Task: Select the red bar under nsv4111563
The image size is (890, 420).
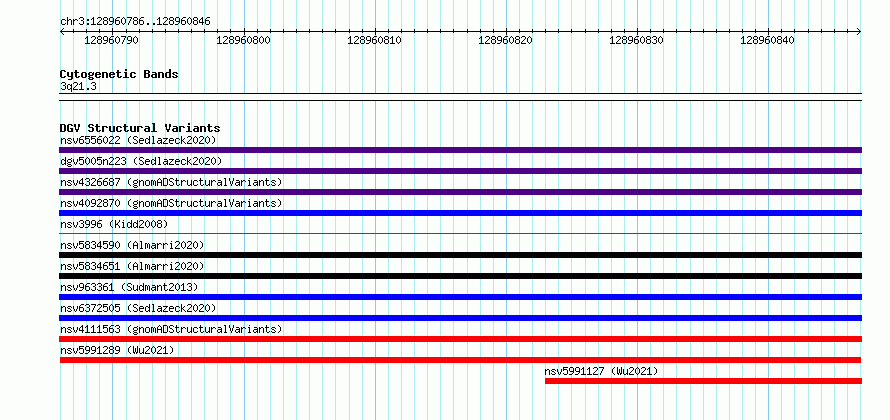Action: (460, 339)
